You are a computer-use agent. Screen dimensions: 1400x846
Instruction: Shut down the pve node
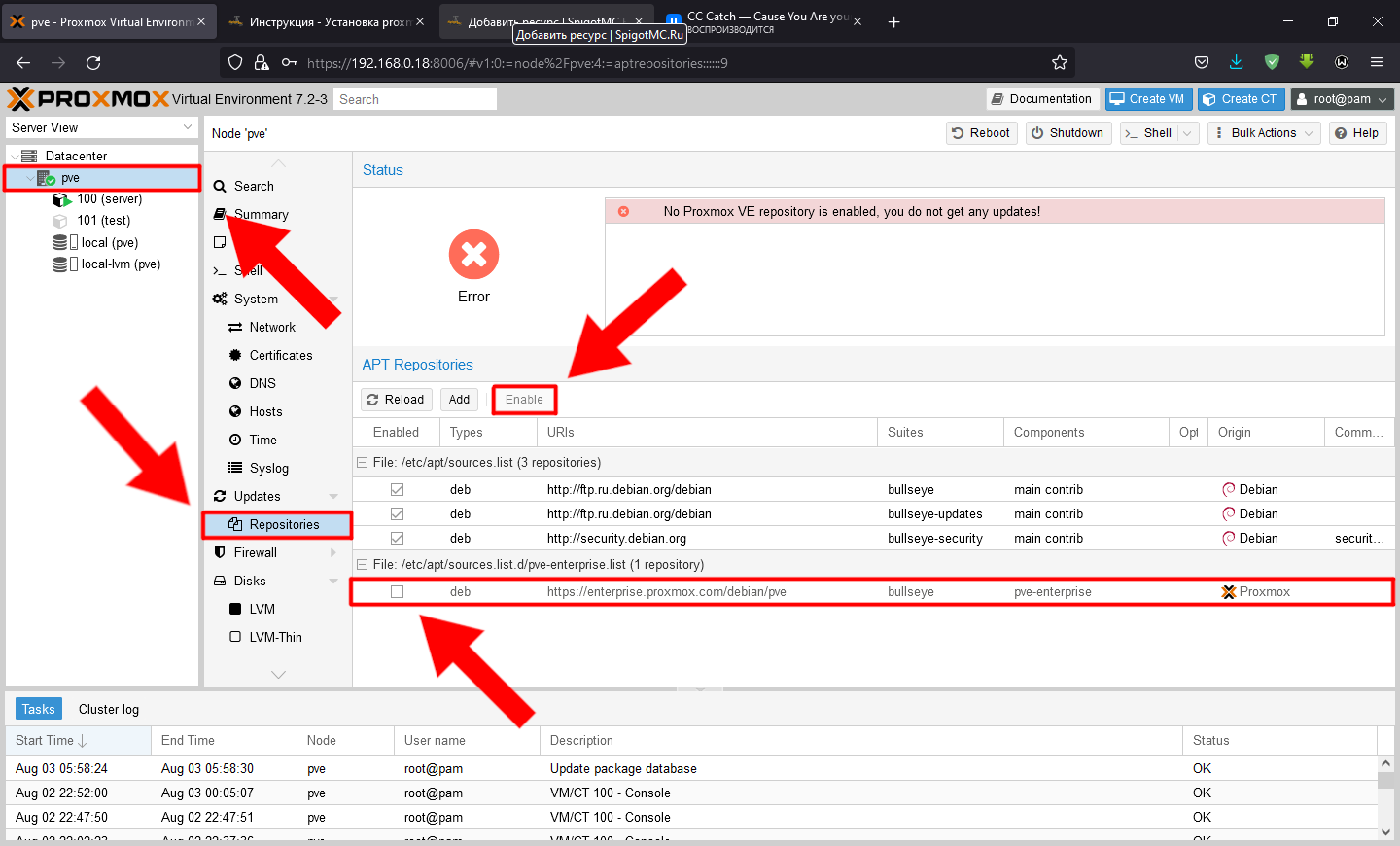pyautogui.click(x=1067, y=133)
